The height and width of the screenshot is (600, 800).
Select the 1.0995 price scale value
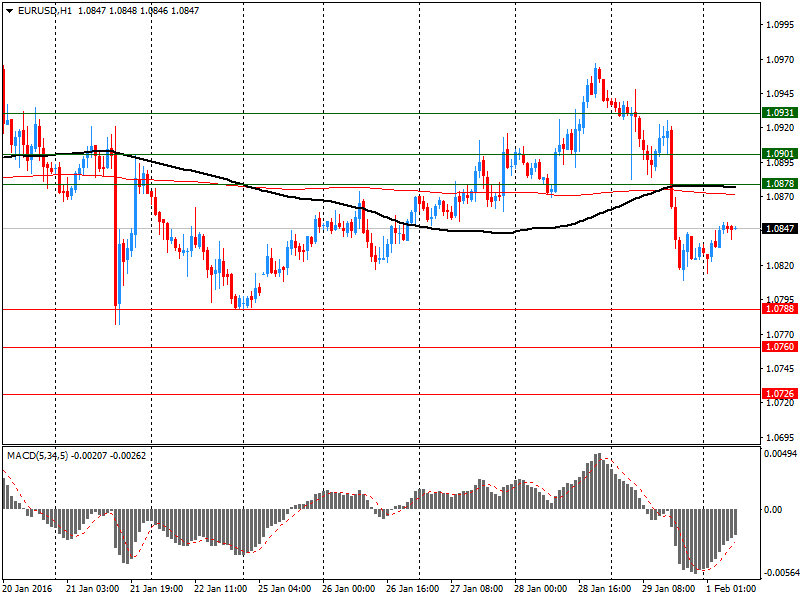pyautogui.click(x=780, y=24)
